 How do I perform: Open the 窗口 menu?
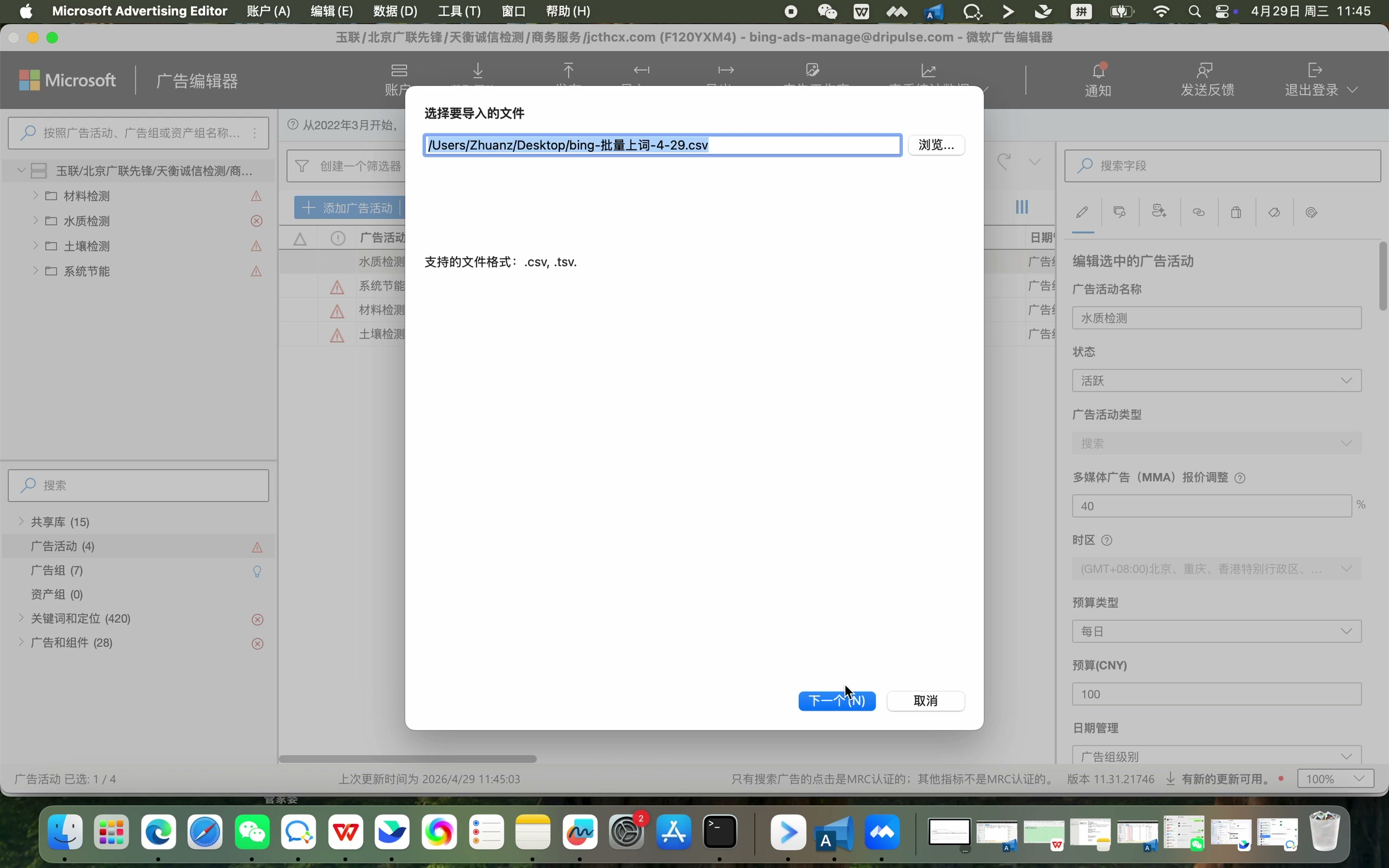513,11
